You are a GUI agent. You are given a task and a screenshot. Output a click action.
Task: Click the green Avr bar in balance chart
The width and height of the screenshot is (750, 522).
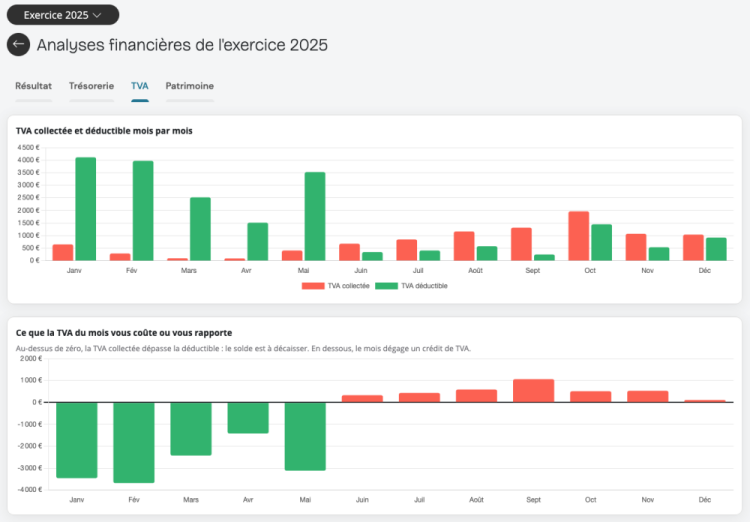[x=248, y=418]
